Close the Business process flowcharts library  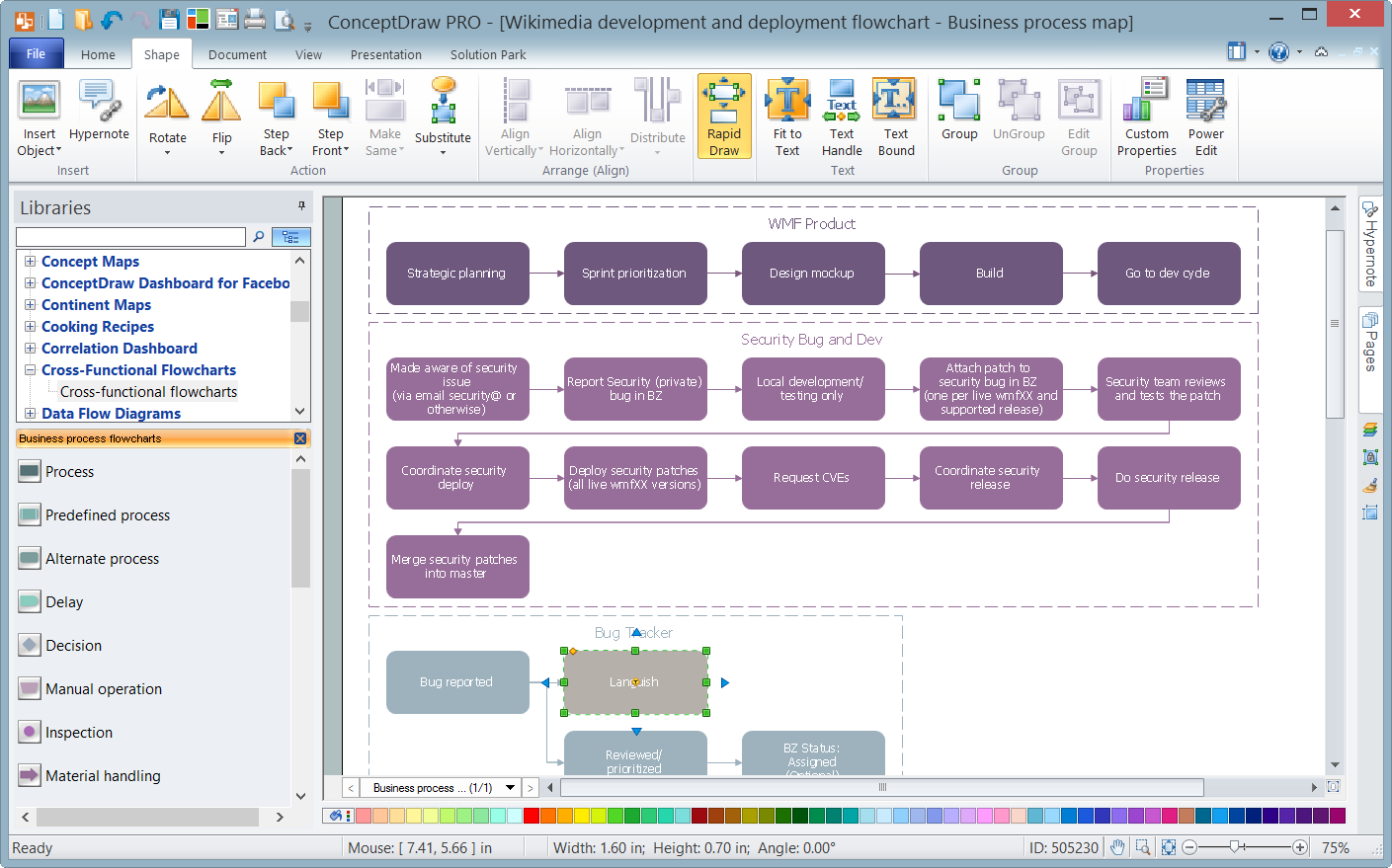tap(300, 438)
